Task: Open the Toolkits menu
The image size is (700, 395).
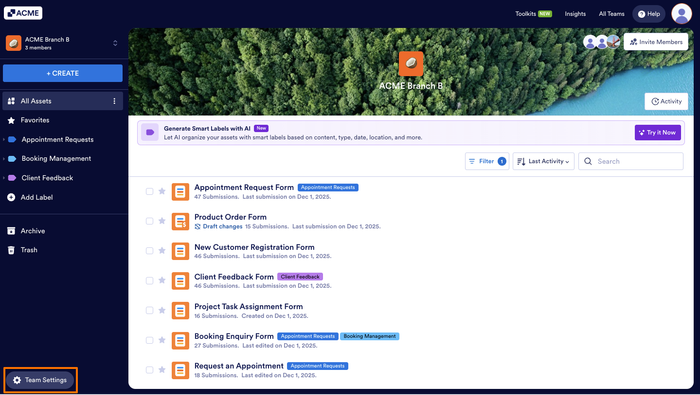Action: pos(533,14)
